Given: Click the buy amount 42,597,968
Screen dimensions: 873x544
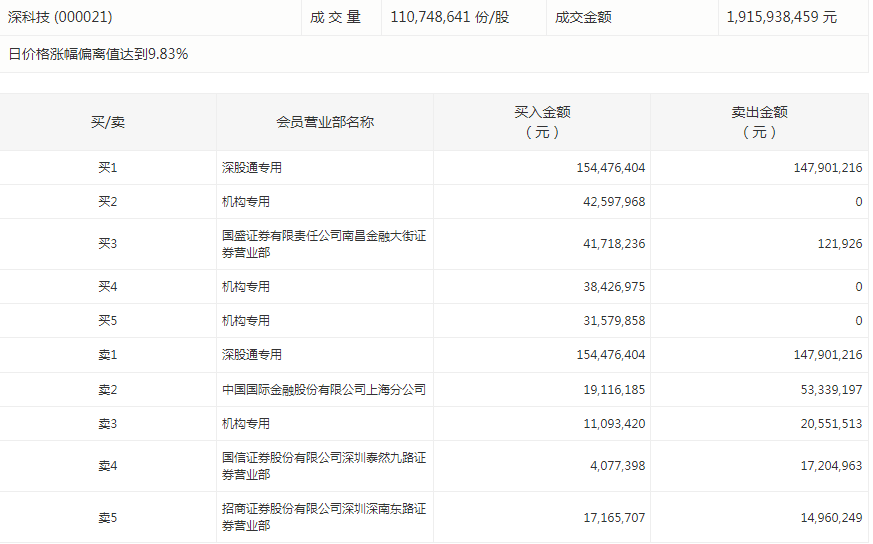Looking at the screenshot, I should coord(611,202).
